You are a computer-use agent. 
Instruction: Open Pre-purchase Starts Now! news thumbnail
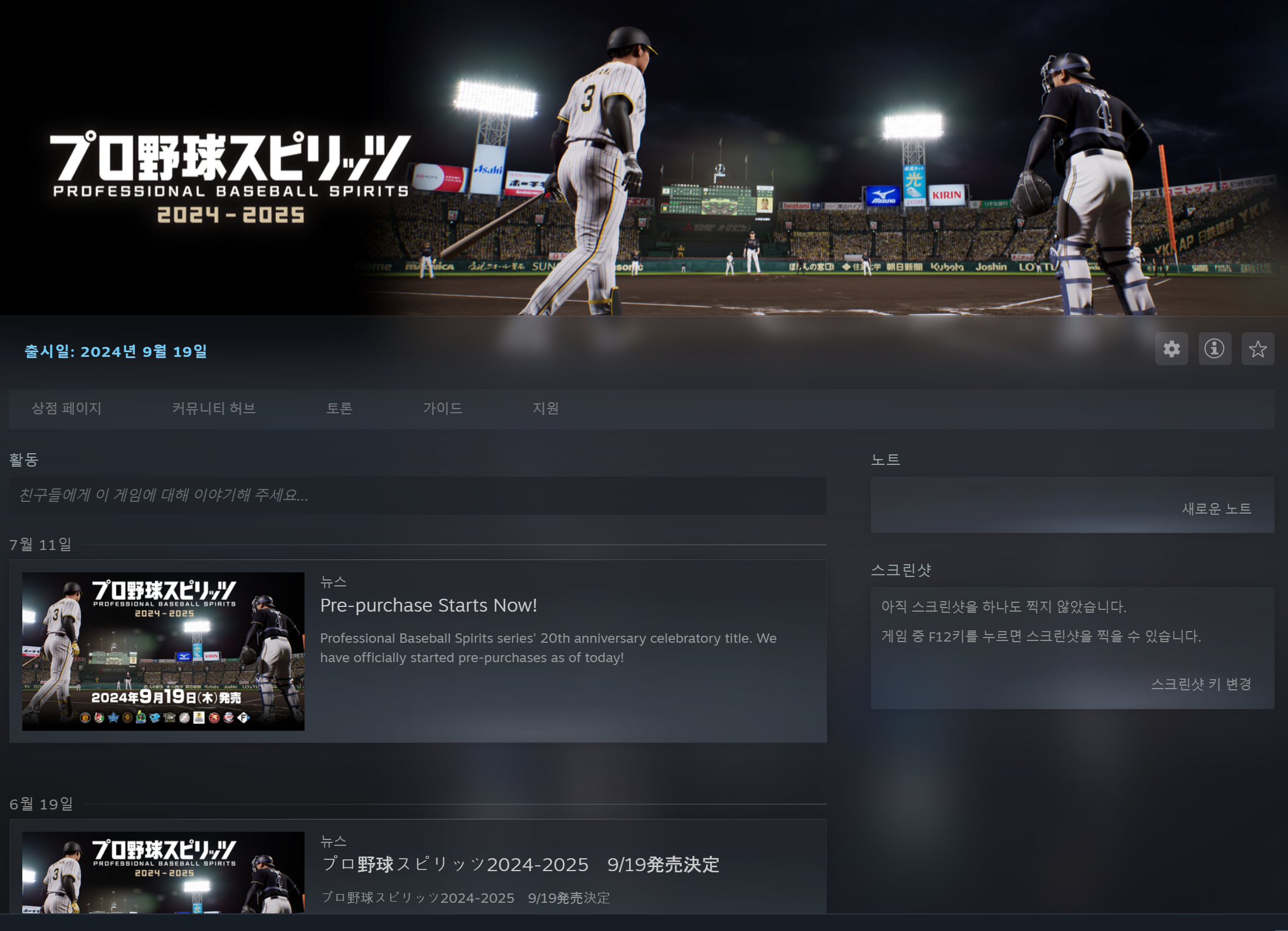(x=163, y=651)
